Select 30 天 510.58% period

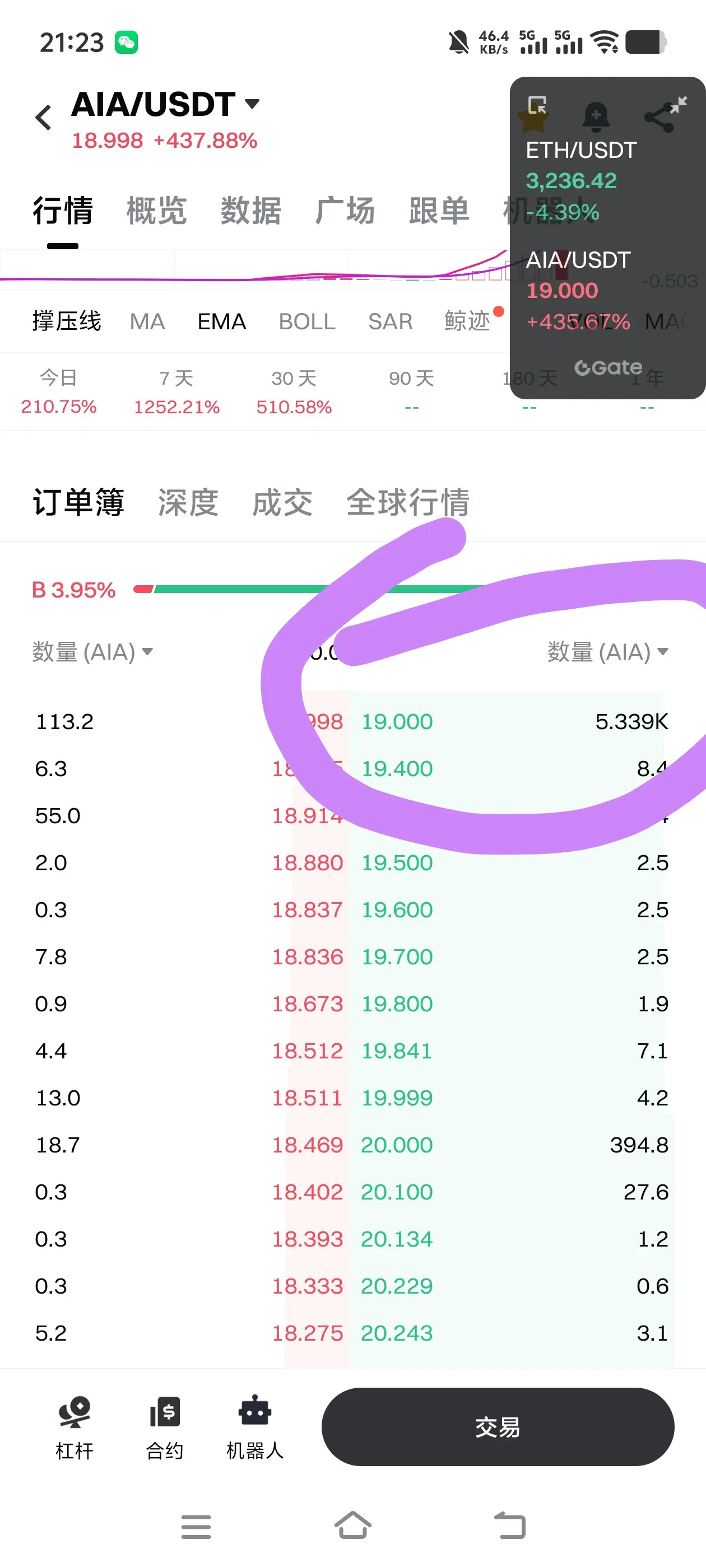pos(294,392)
